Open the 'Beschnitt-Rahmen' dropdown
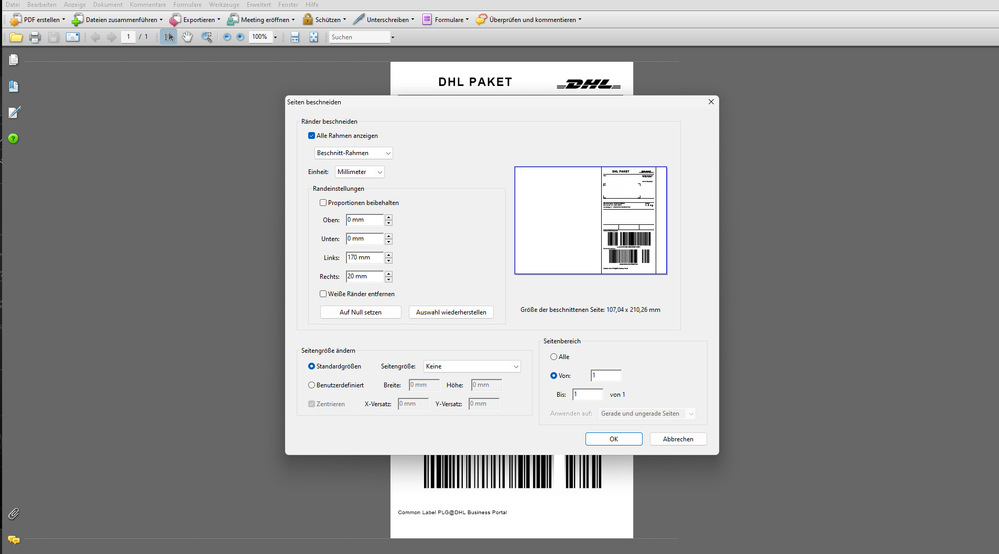The height and width of the screenshot is (554, 999). 353,153
